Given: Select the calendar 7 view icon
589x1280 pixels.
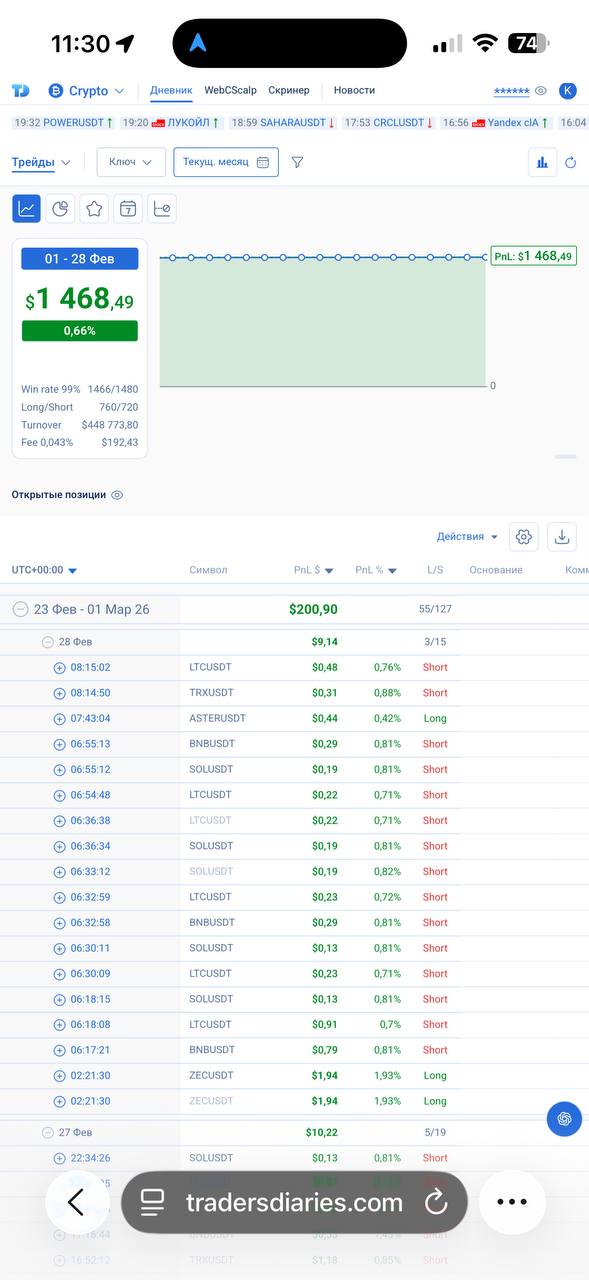Looking at the screenshot, I should (128, 208).
